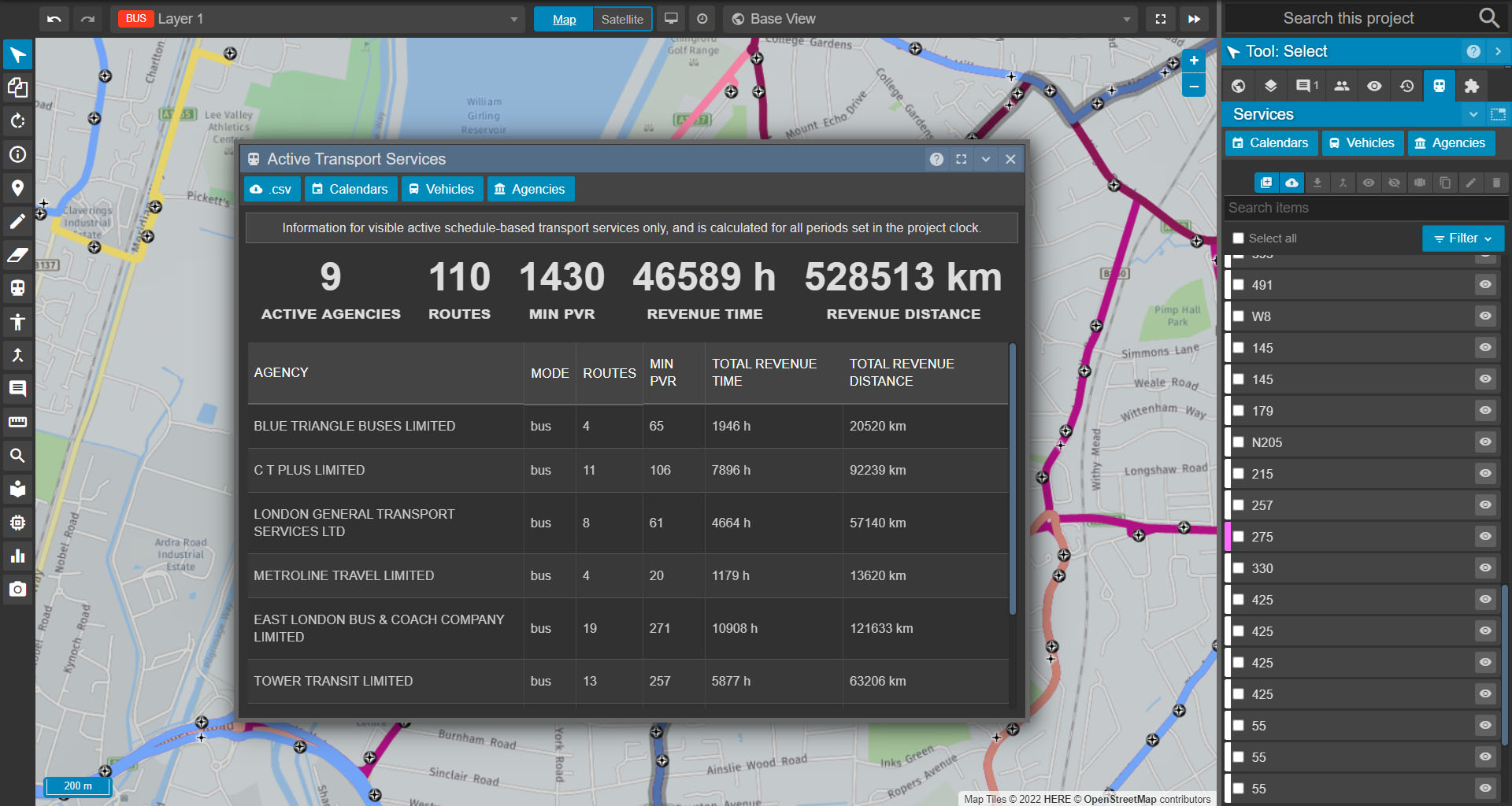Toggle visibility of service 179
The height and width of the screenshot is (806, 1512).
point(1485,410)
